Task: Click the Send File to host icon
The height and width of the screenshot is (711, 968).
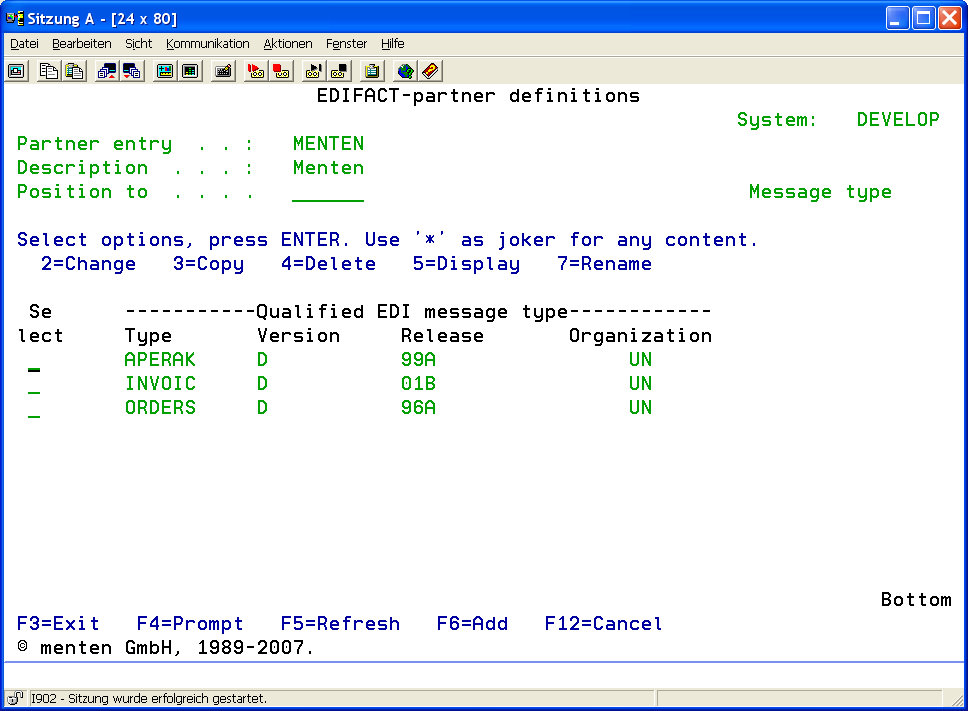Action: click(106, 71)
